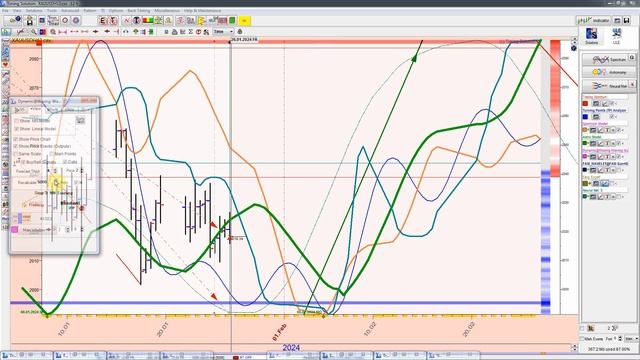Open the File menu
This screenshot has height=360, width=640.
tap(5, 11)
